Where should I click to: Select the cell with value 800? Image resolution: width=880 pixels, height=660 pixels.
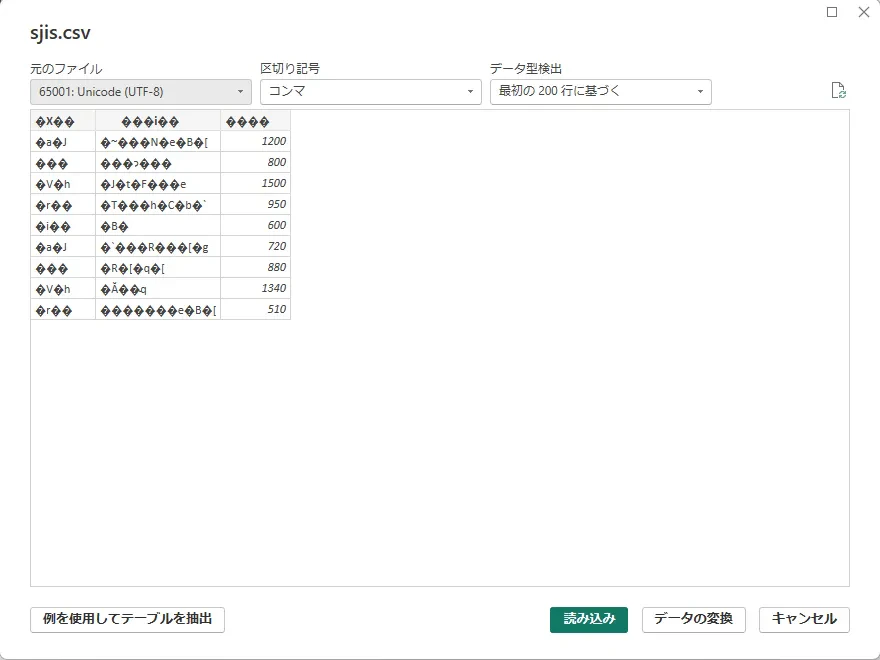[x=255, y=163]
